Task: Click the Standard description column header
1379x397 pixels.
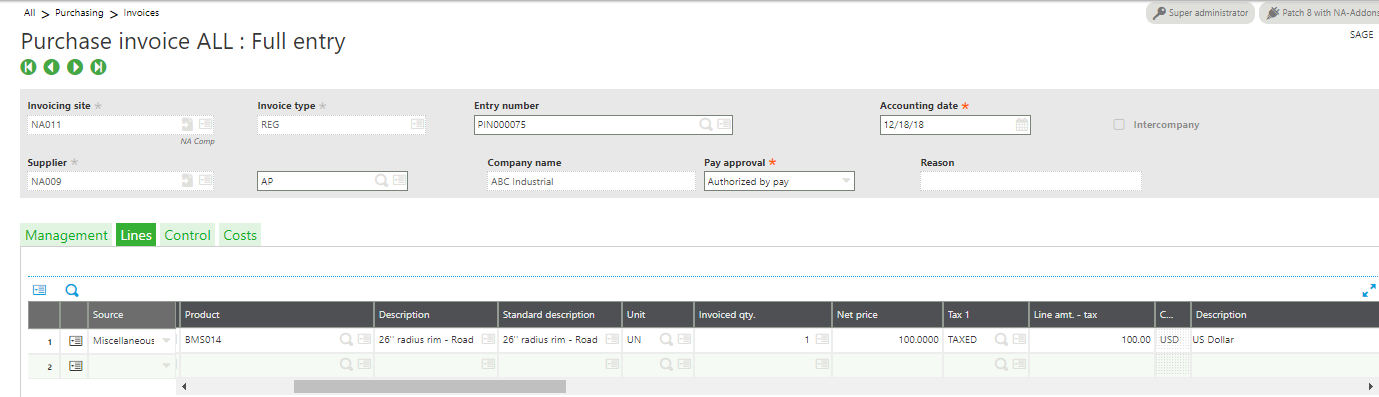Action: point(560,314)
